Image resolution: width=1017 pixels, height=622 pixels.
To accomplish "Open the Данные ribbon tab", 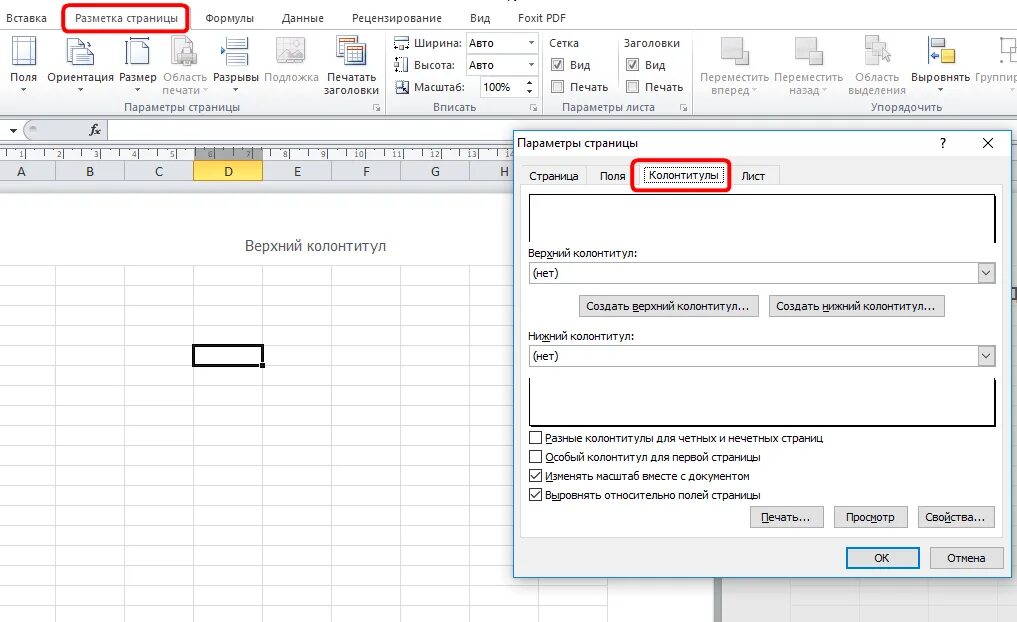I will click(x=303, y=18).
